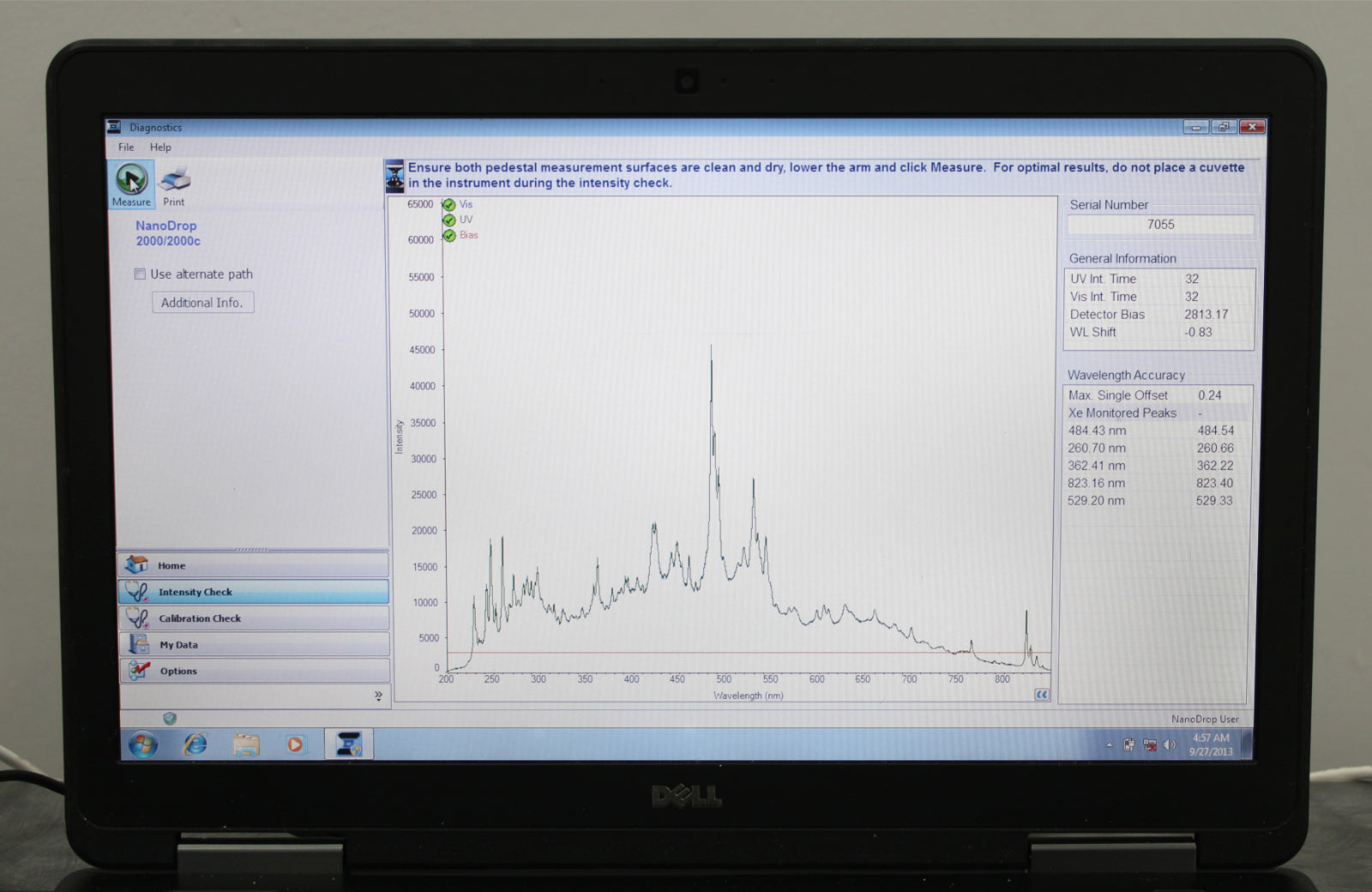Launch Internet Explorer from taskbar
This screenshot has height=892, width=1372.
click(196, 744)
